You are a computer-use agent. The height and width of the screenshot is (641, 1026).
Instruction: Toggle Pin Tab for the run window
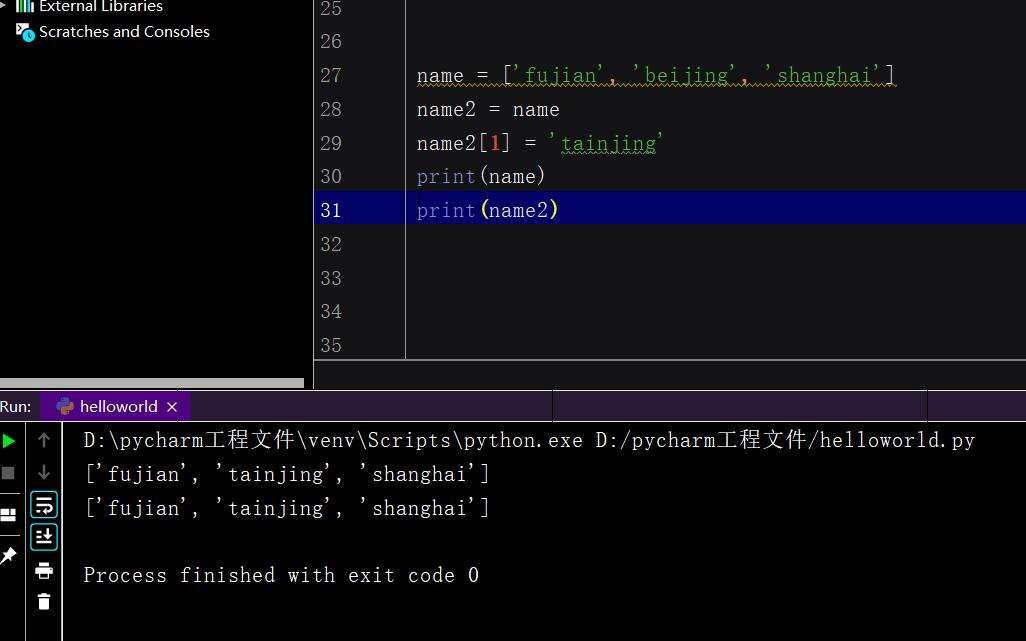(x=9, y=553)
